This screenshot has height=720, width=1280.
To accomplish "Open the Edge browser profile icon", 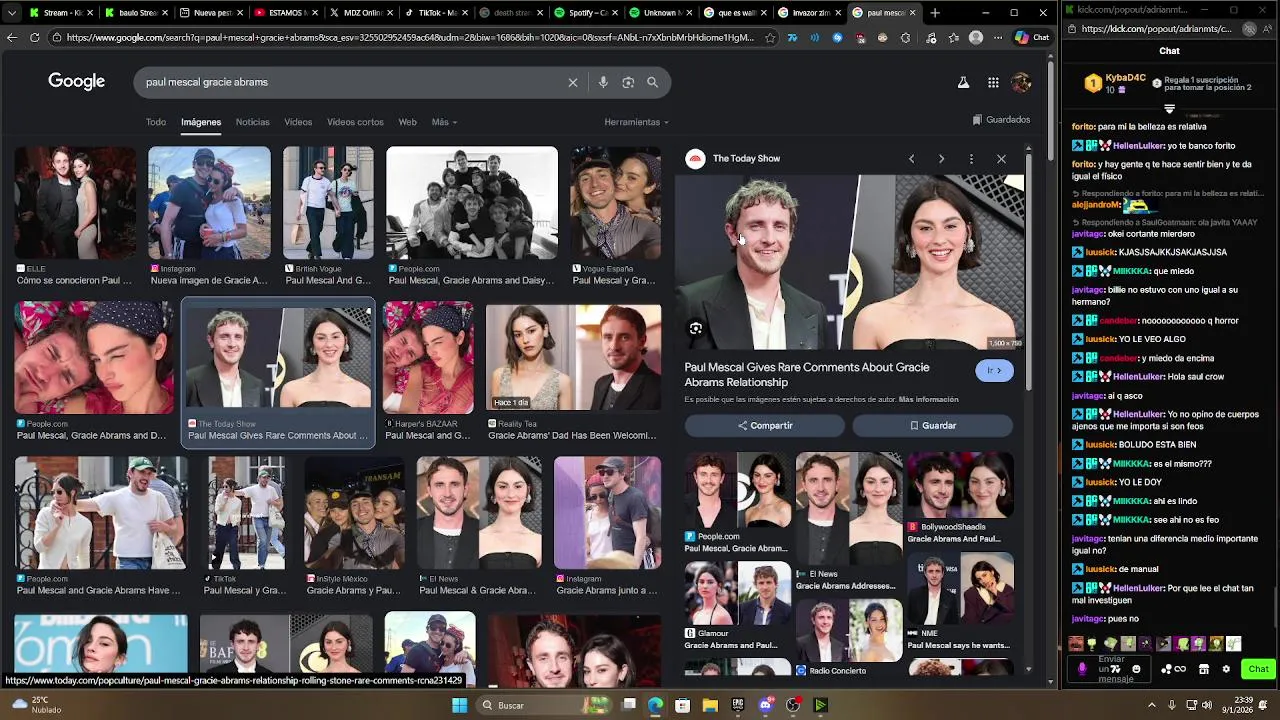I will tap(976, 38).
